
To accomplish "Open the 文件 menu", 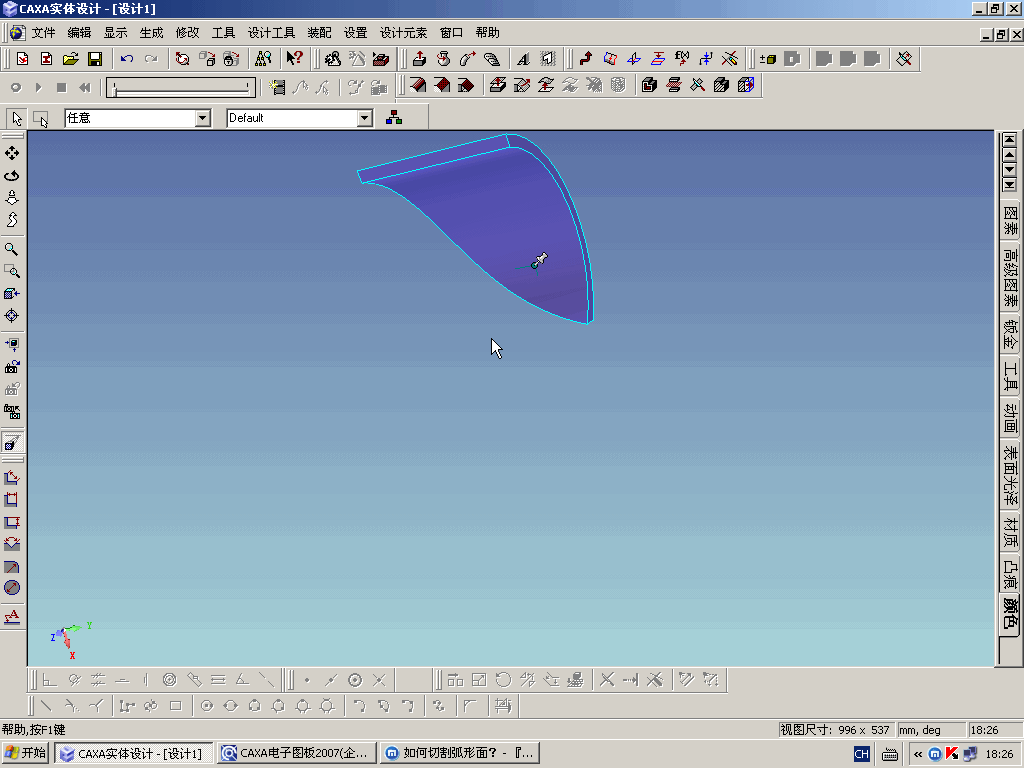I will (x=43, y=33).
